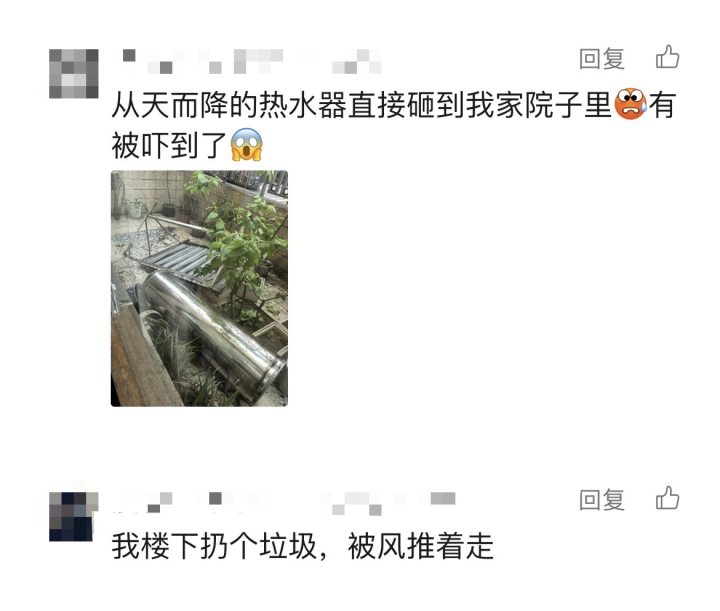Tap the red sweating worried emoji
720x611 pixels.
pos(630,105)
